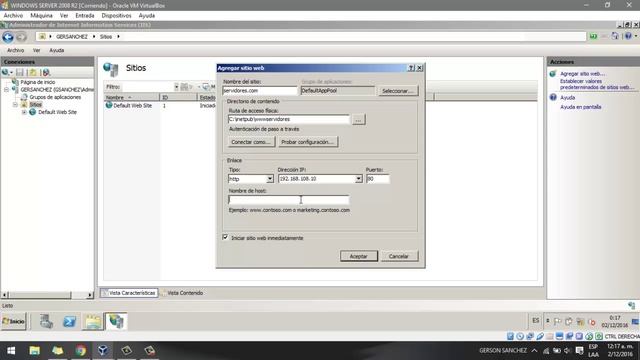Open VirtualBox Entrada menu
The image size is (640, 360).
(85, 16)
